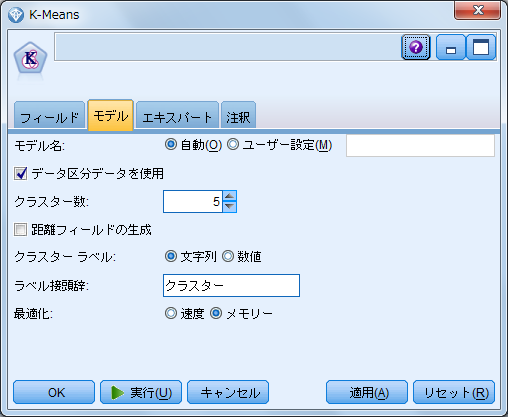Switch to the フィールド tab

pyautogui.click(x=49, y=115)
